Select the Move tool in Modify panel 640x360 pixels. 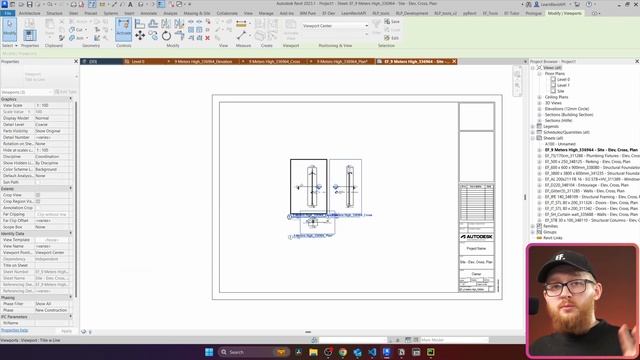(x=140, y=36)
